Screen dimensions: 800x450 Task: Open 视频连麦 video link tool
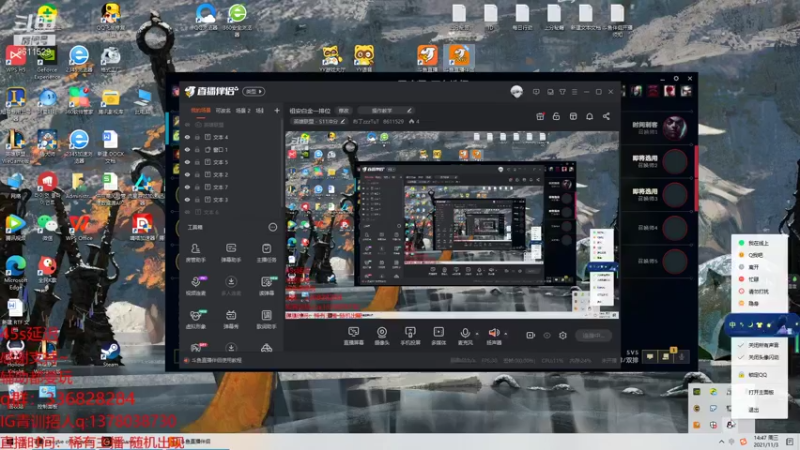pyautogui.click(x=195, y=286)
